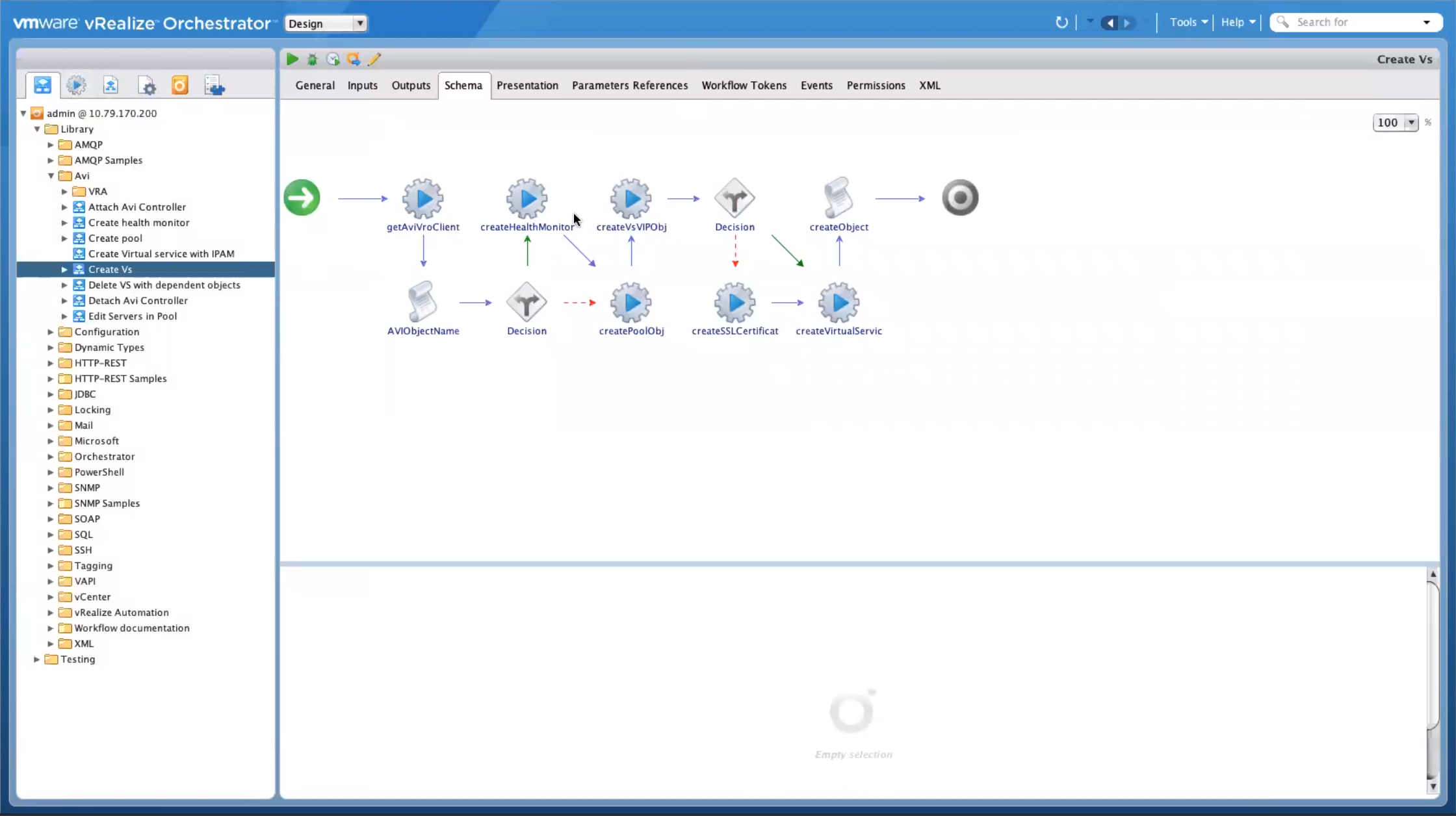Viewport: 1456px width, 816px height.
Task: Click the back navigation arrow
Action: coord(1110,23)
